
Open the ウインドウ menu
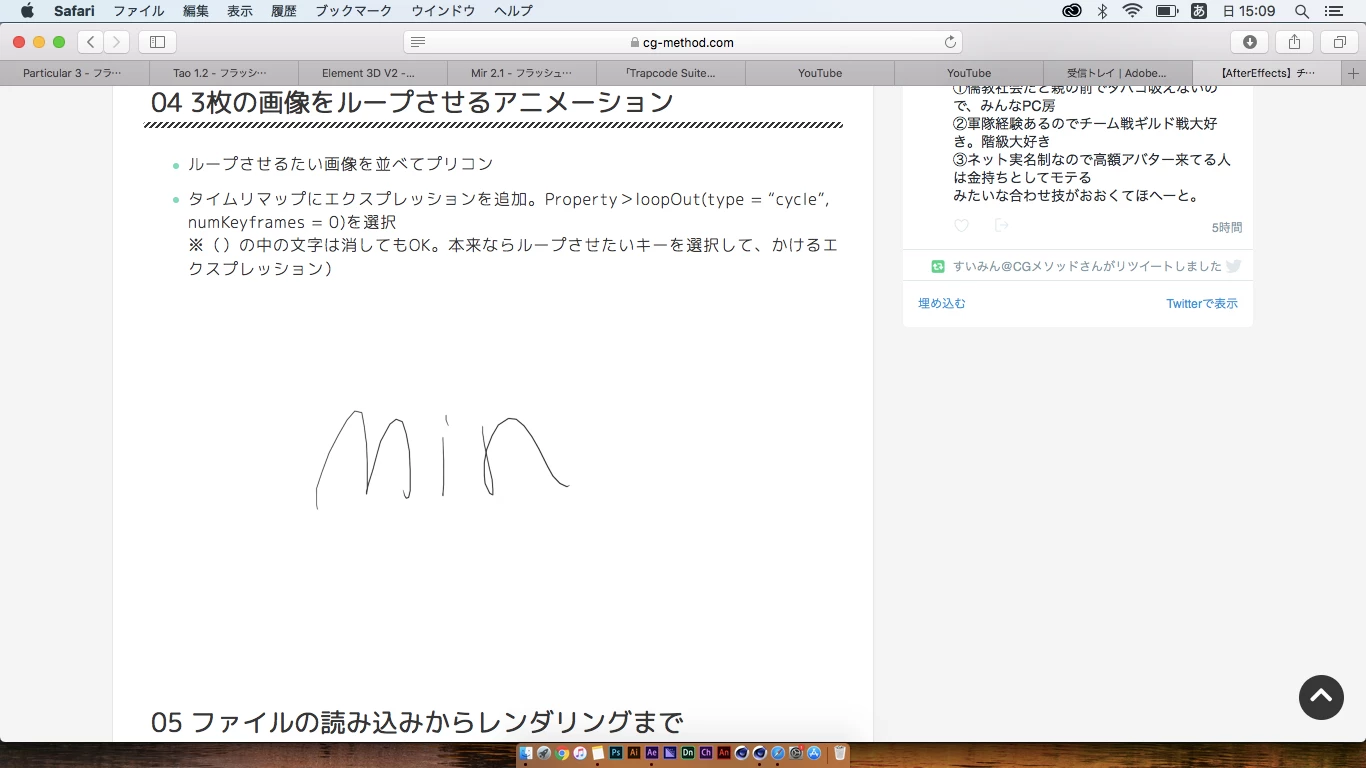point(443,11)
